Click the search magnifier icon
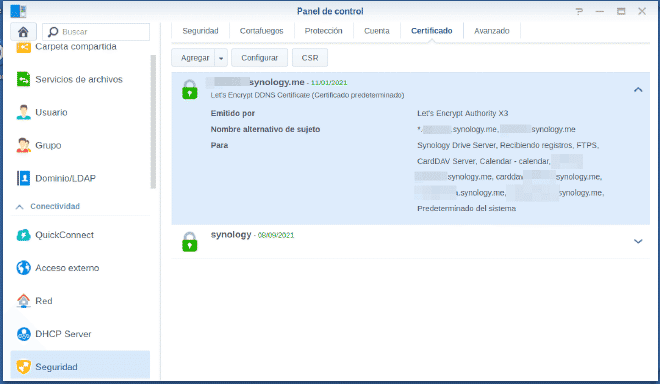This screenshot has width=660, height=384. (53, 32)
